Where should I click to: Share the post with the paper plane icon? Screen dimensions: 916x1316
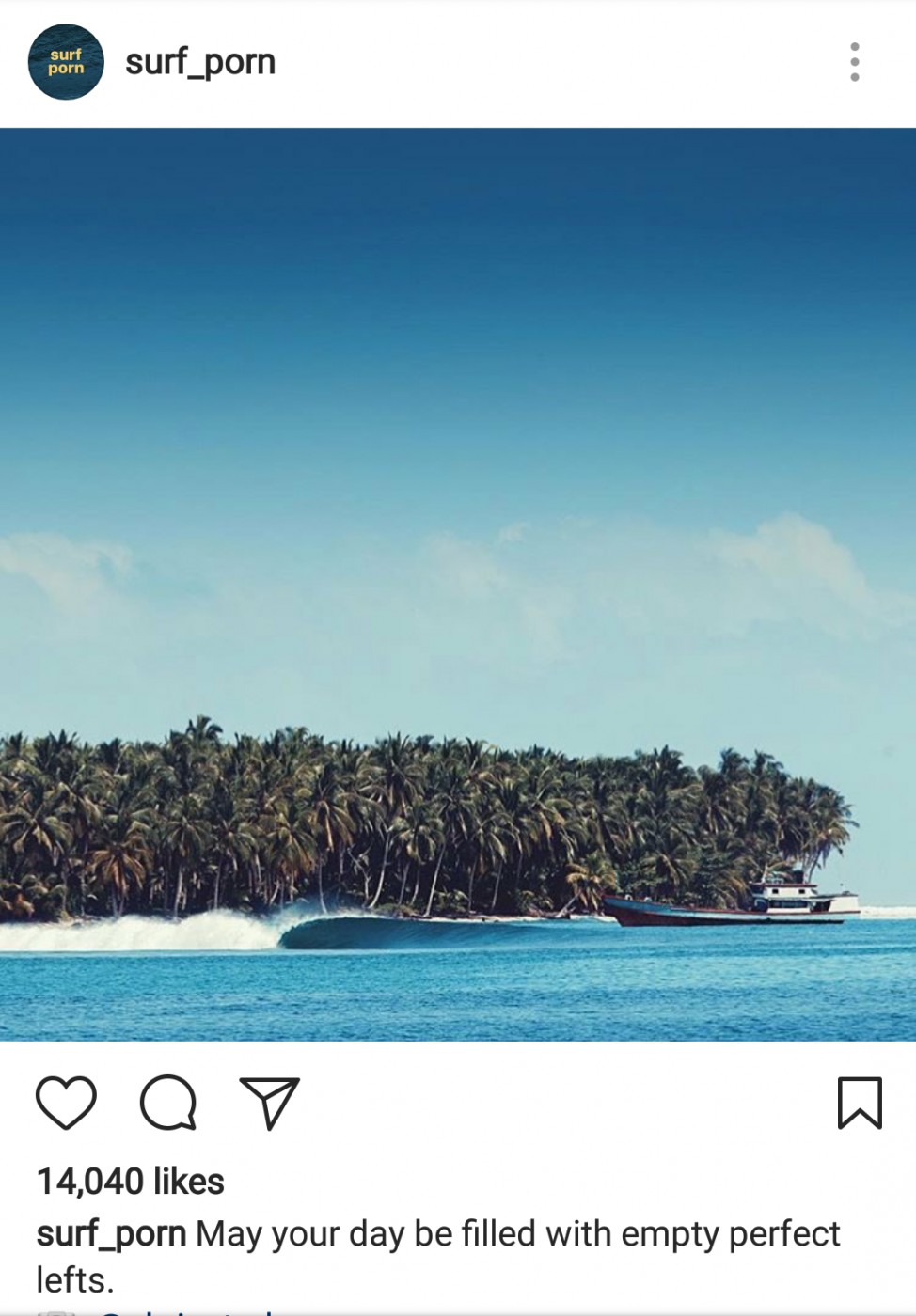[x=270, y=1103]
